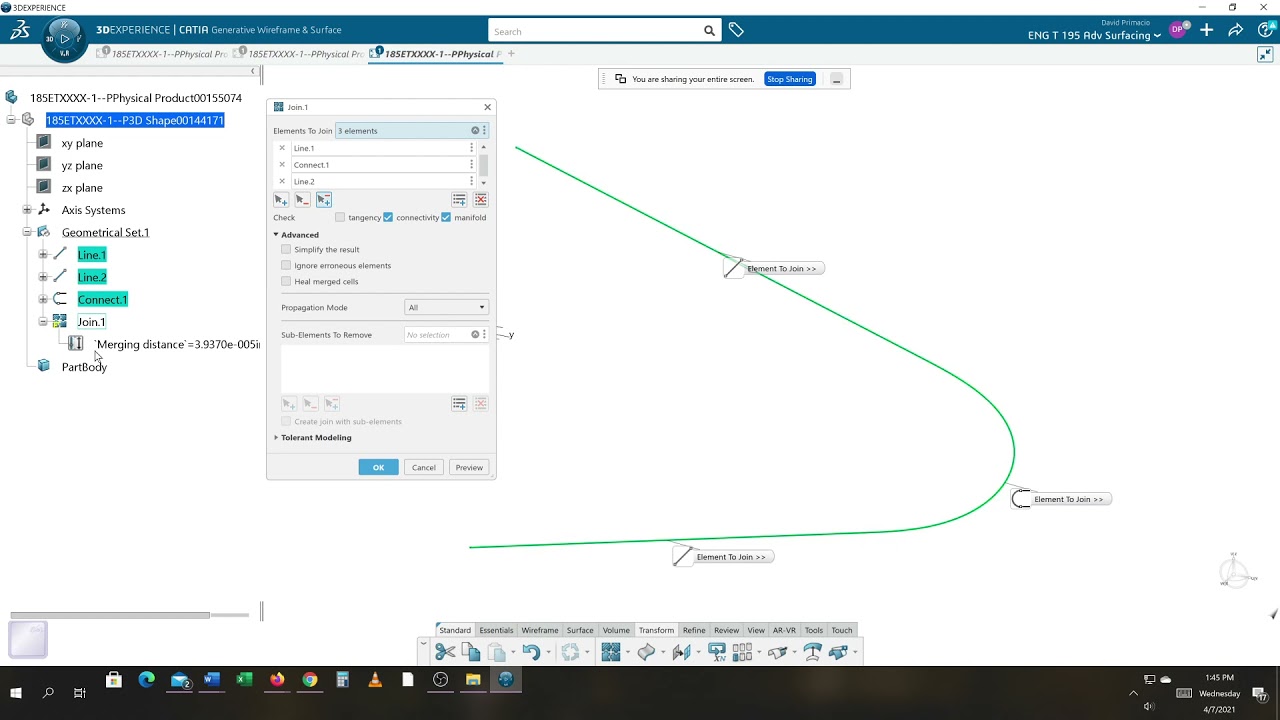
Task: Click the Add element mode cursor-plus icon
Action: [281, 200]
